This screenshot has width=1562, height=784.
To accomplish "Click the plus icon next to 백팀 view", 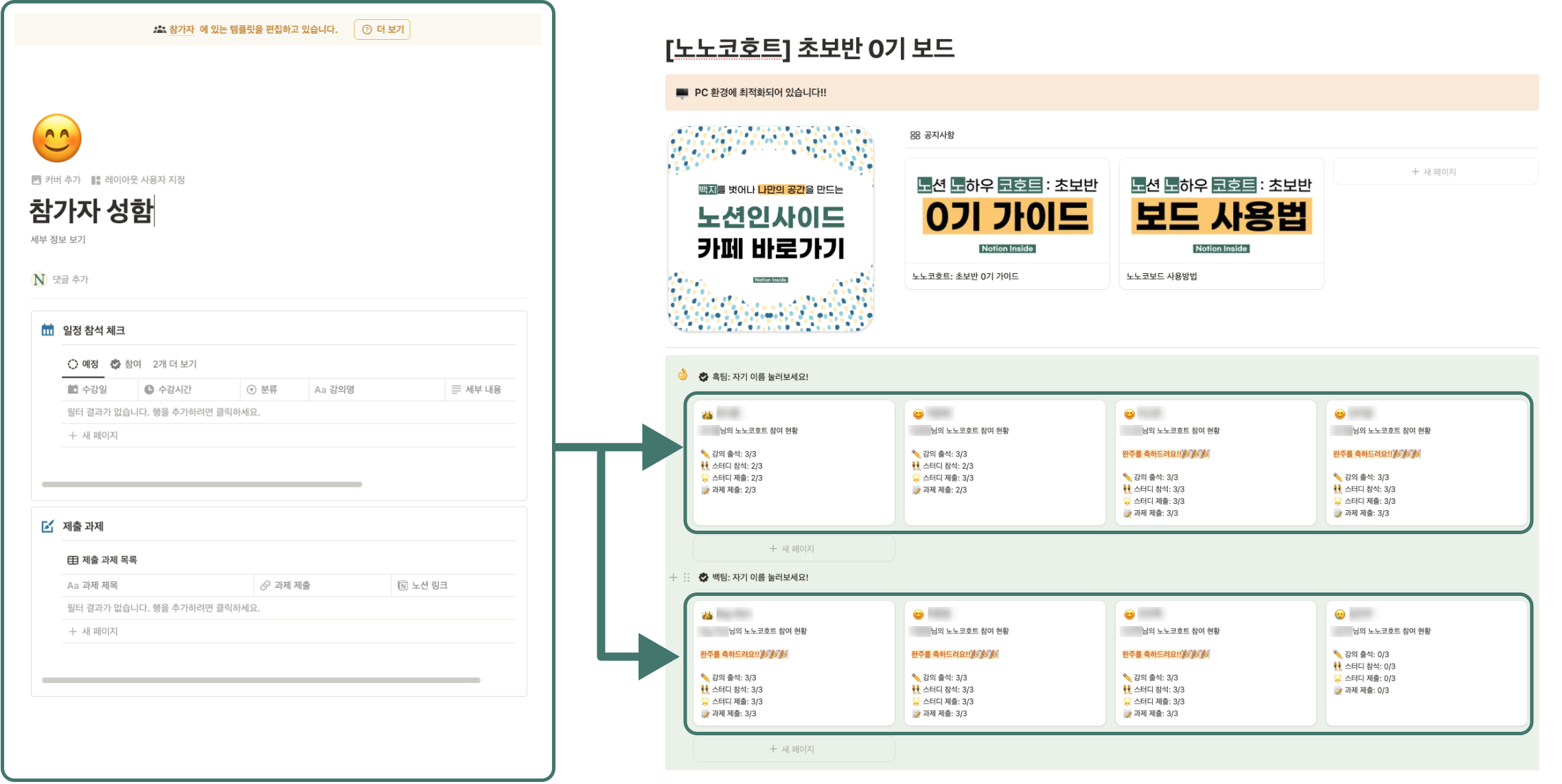I will point(673,577).
